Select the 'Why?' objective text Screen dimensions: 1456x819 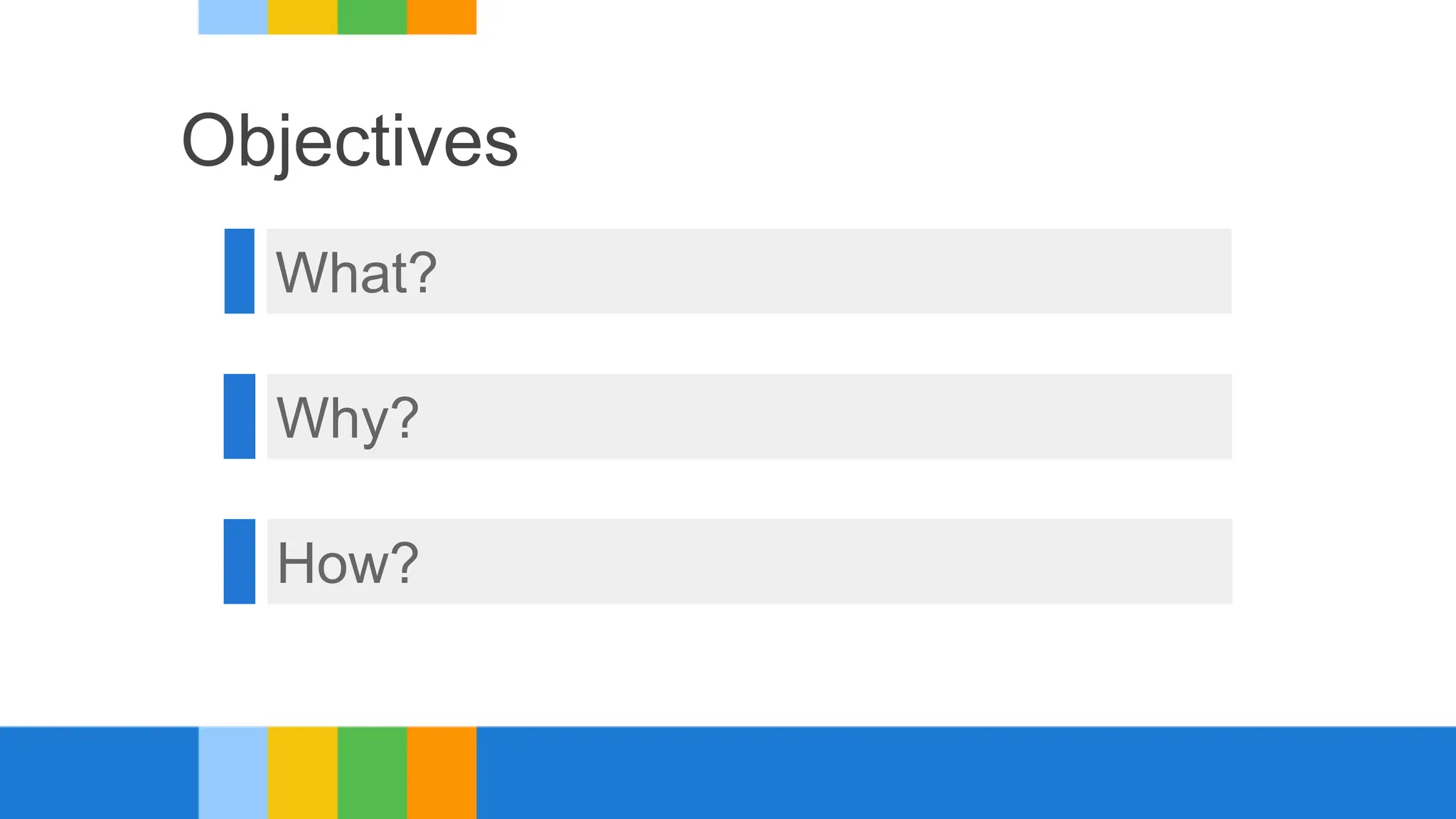[348, 418]
